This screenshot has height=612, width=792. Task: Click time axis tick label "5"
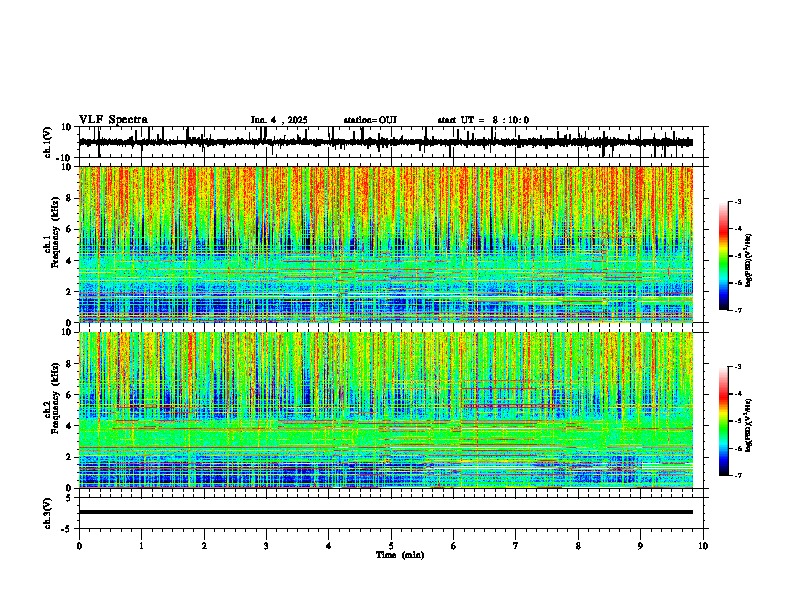point(391,546)
